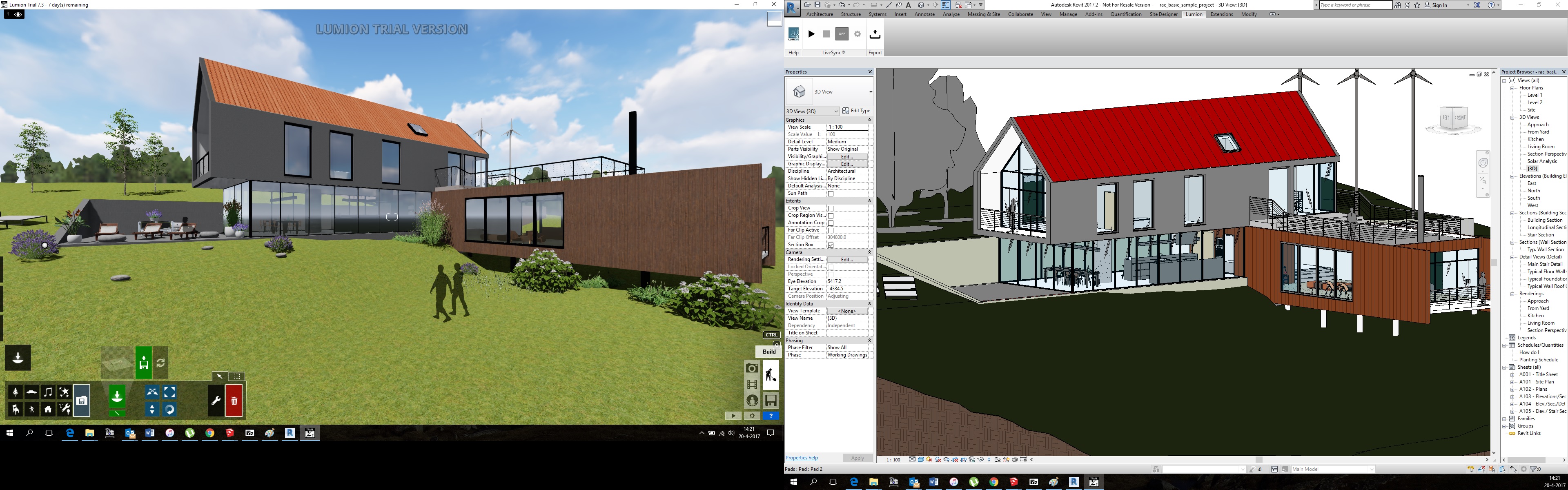The image size is (1568, 490).
Task: Enable Far Clip Active checkbox
Action: tap(830, 230)
